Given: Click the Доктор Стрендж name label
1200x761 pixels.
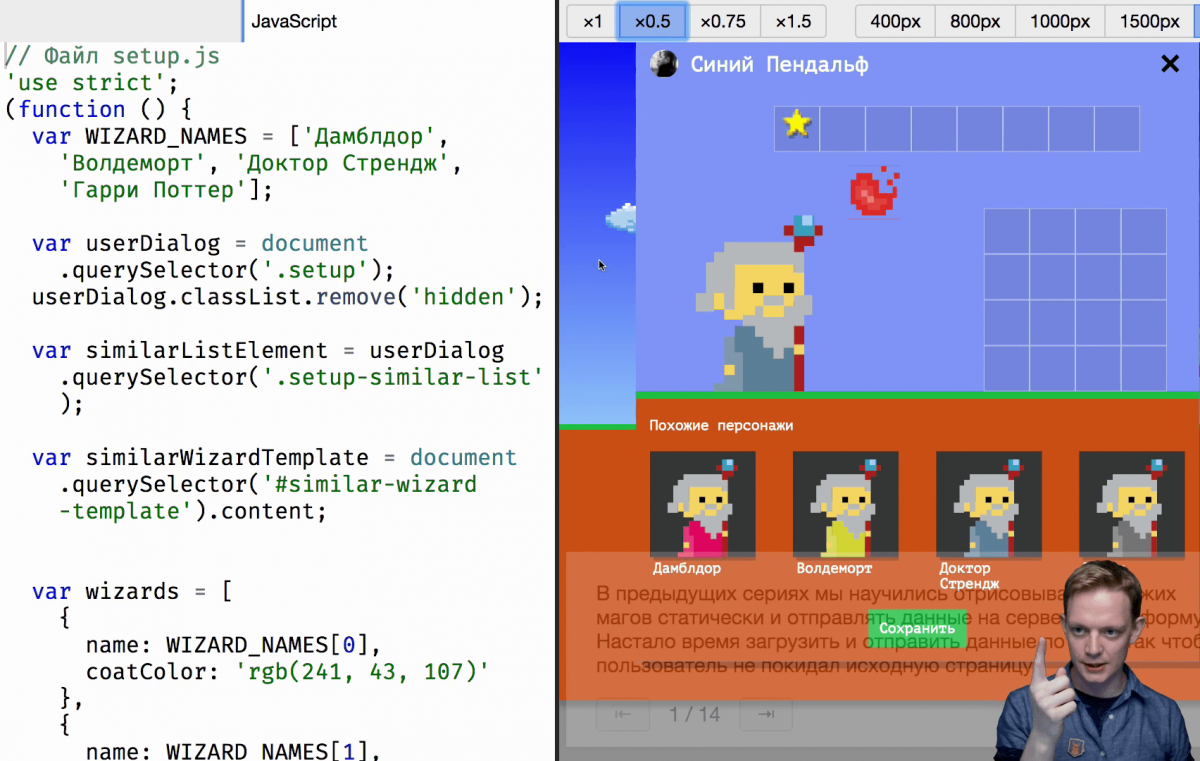Looking at the screenshot, I should coord(969,576).
